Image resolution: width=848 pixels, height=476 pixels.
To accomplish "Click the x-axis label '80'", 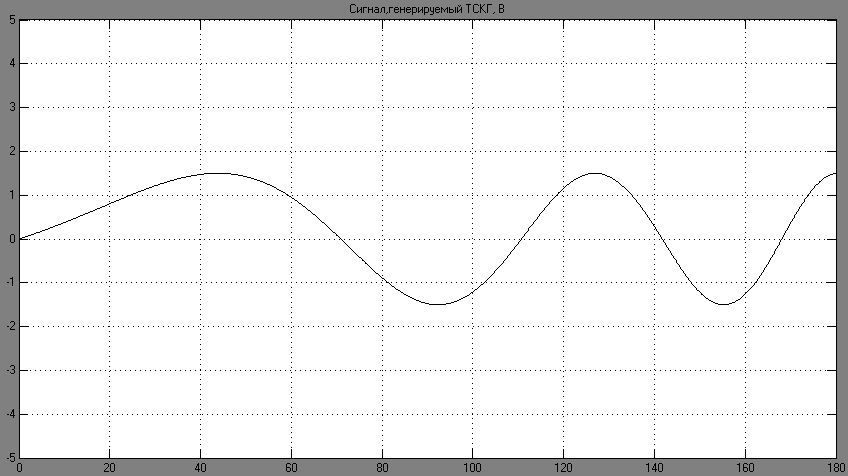I will (382, 468).
